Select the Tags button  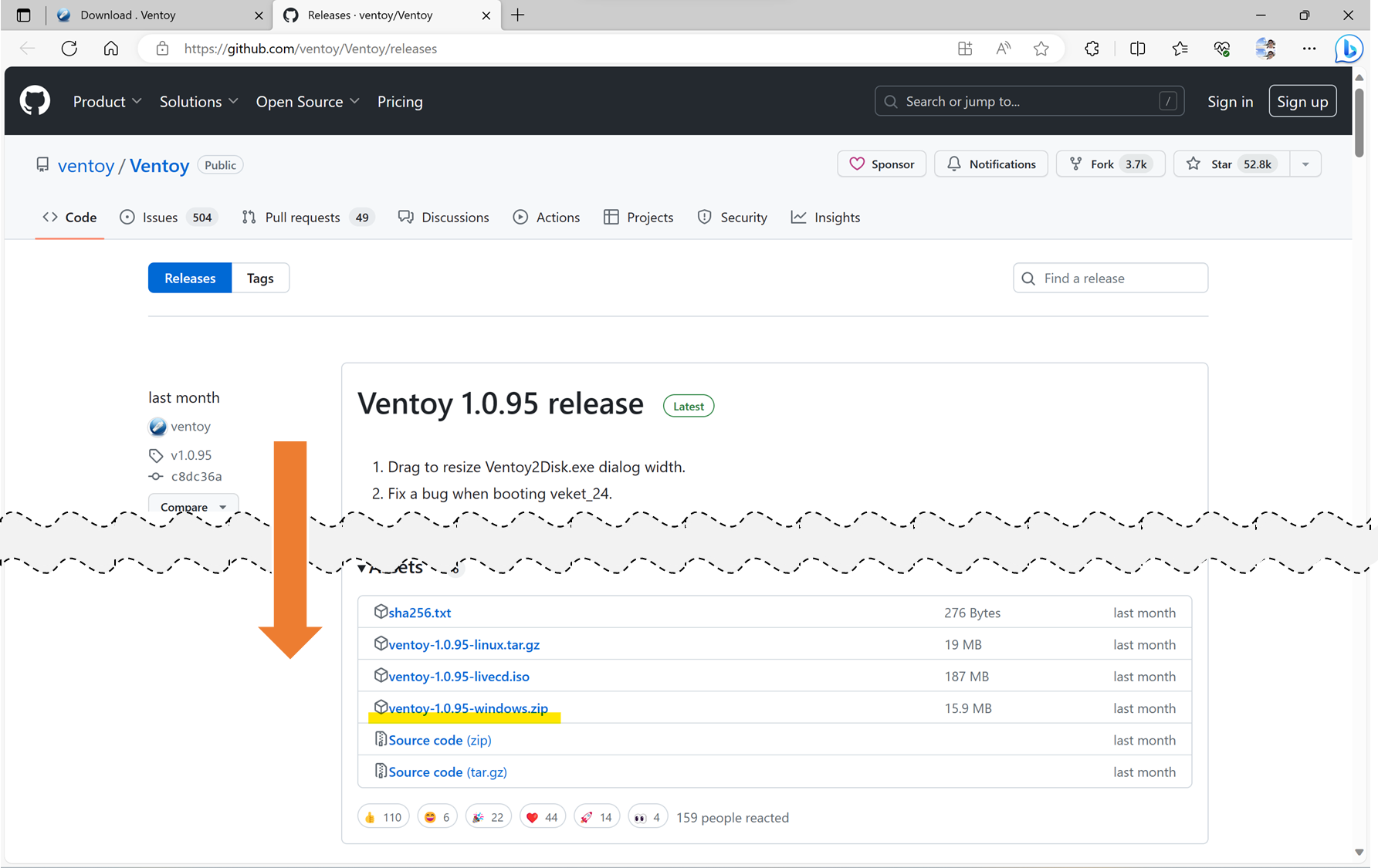point(260,278)
